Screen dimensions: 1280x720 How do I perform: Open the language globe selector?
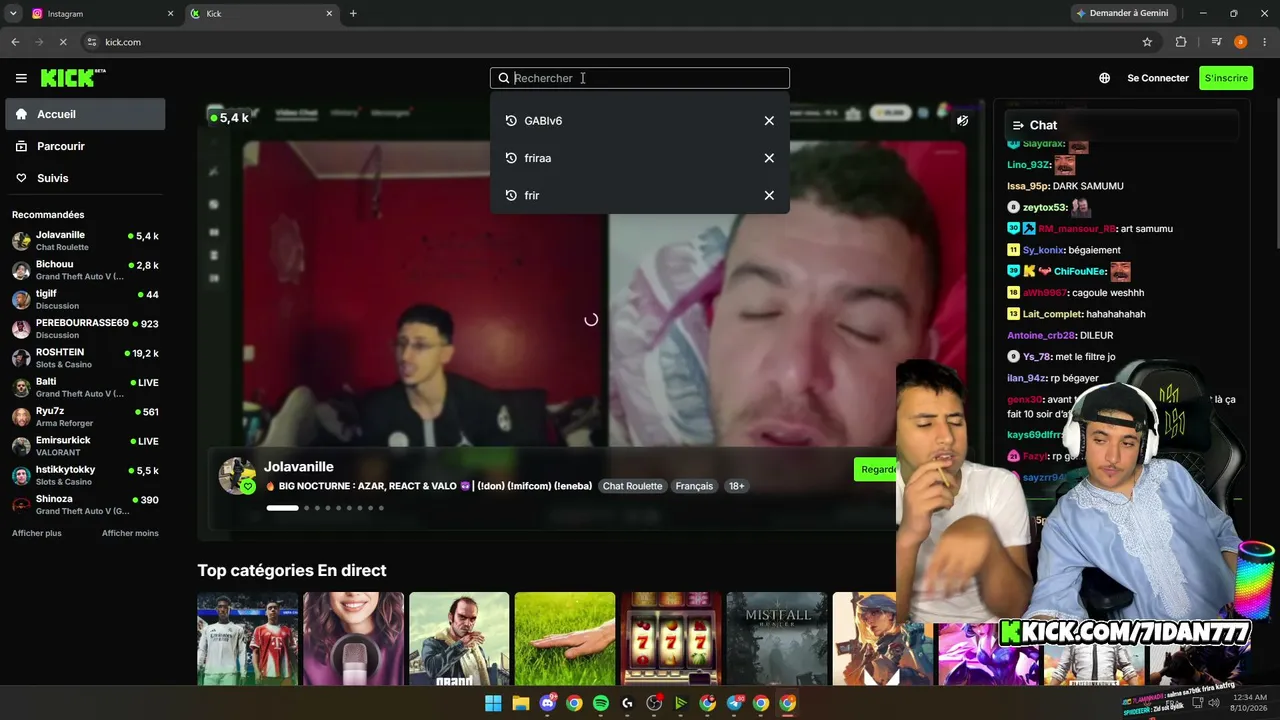coord(1104,78)
